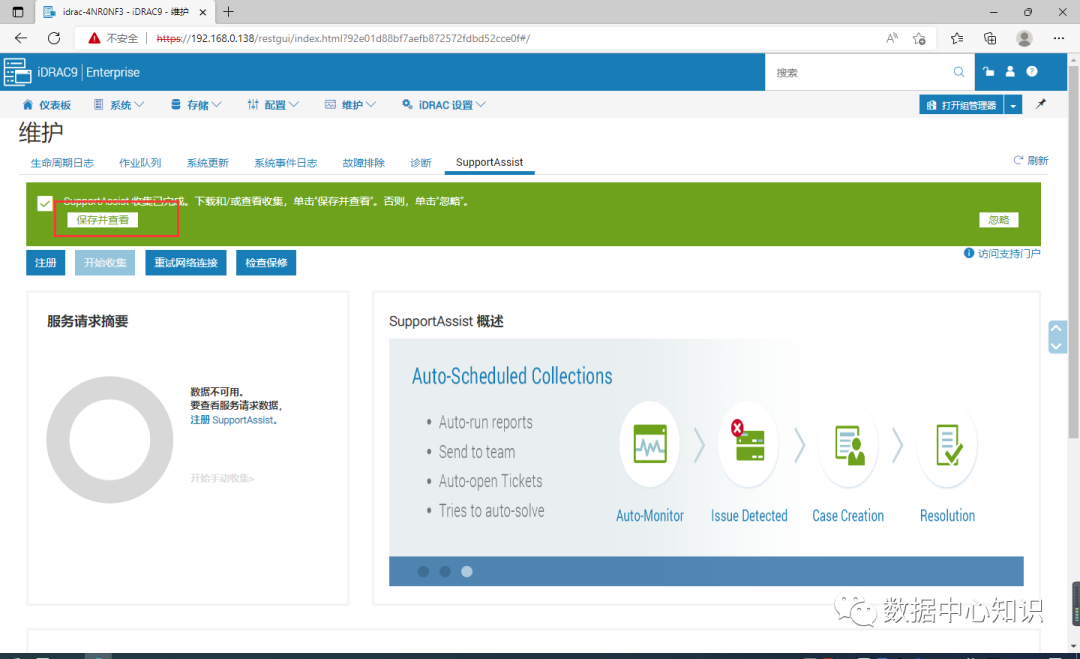1080x659 pixels.
Task: Open browser settings and more menu
Action: tap(1059, 38)
